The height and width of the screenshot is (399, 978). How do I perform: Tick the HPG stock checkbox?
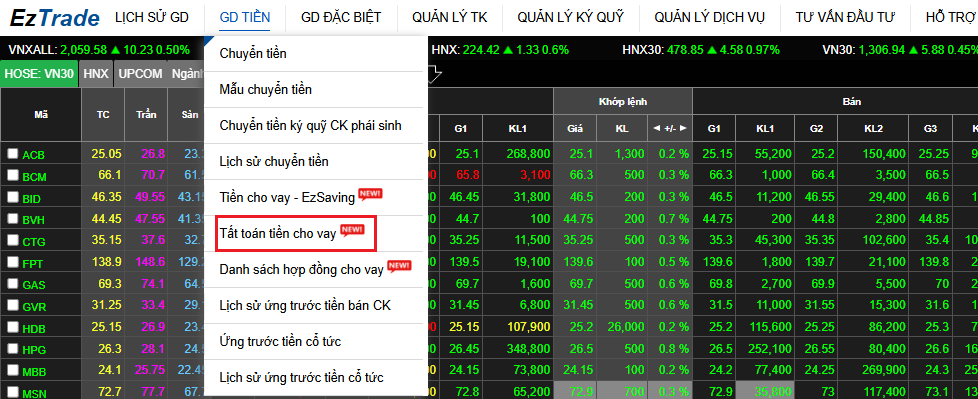click(x=12, y=350)
